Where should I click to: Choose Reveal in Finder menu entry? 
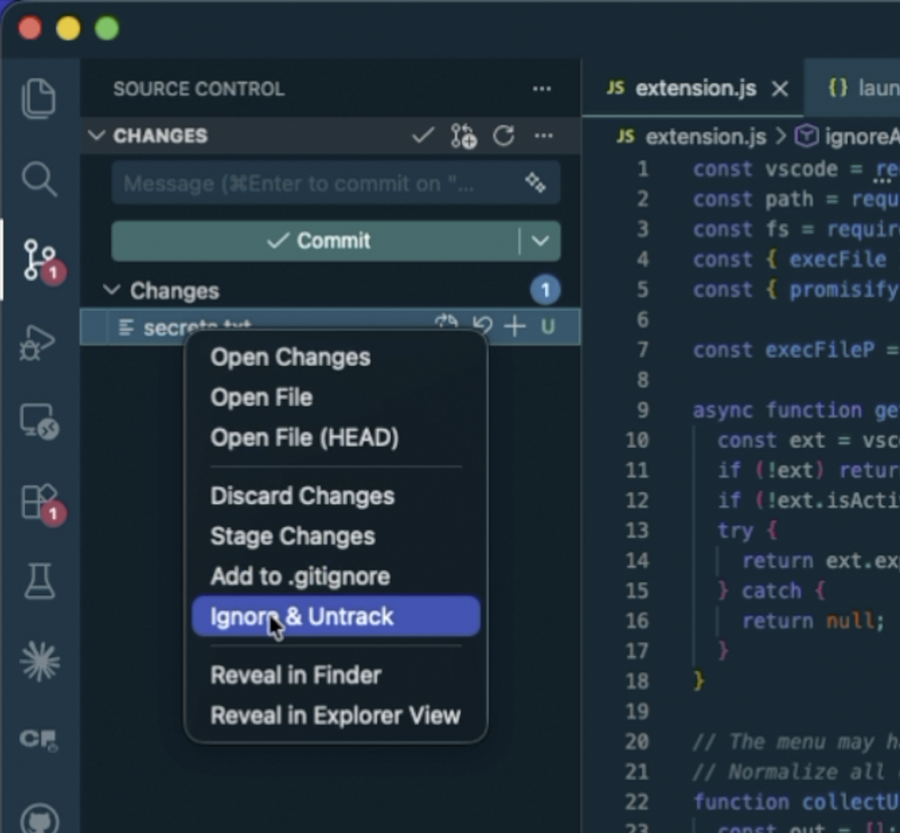point(296,675)
